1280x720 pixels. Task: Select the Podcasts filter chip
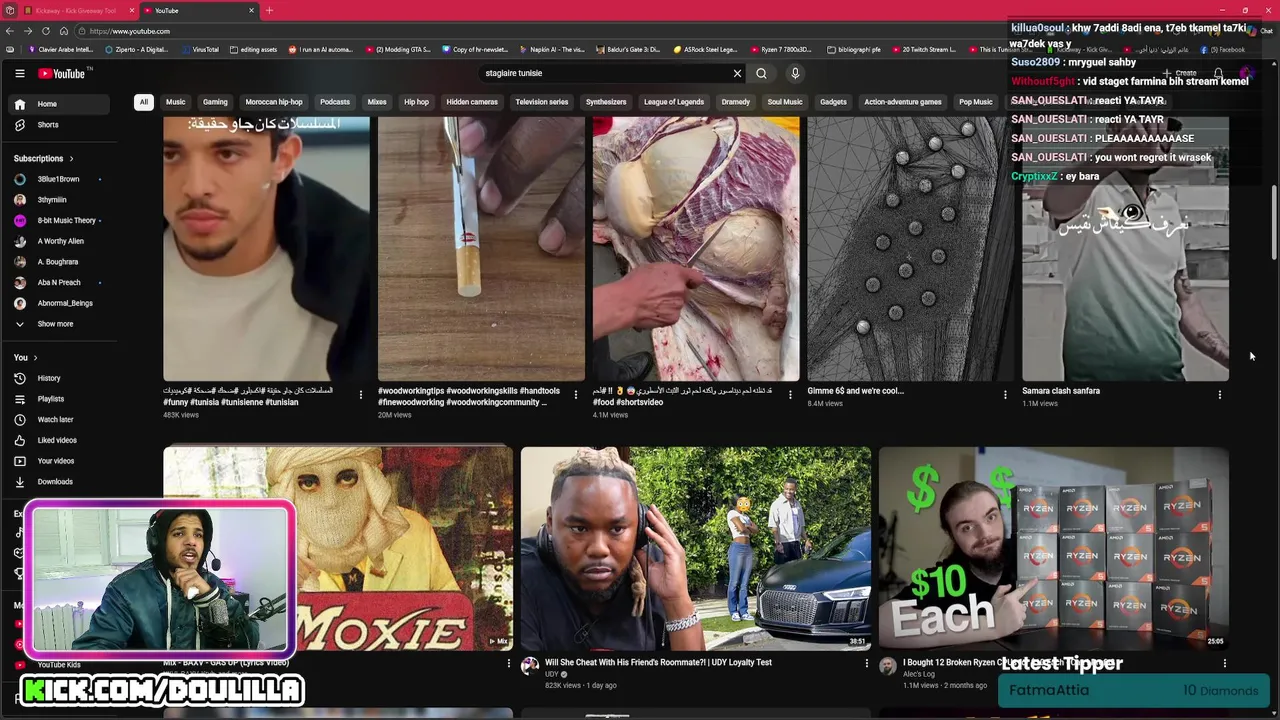click(x=335, y=102)
